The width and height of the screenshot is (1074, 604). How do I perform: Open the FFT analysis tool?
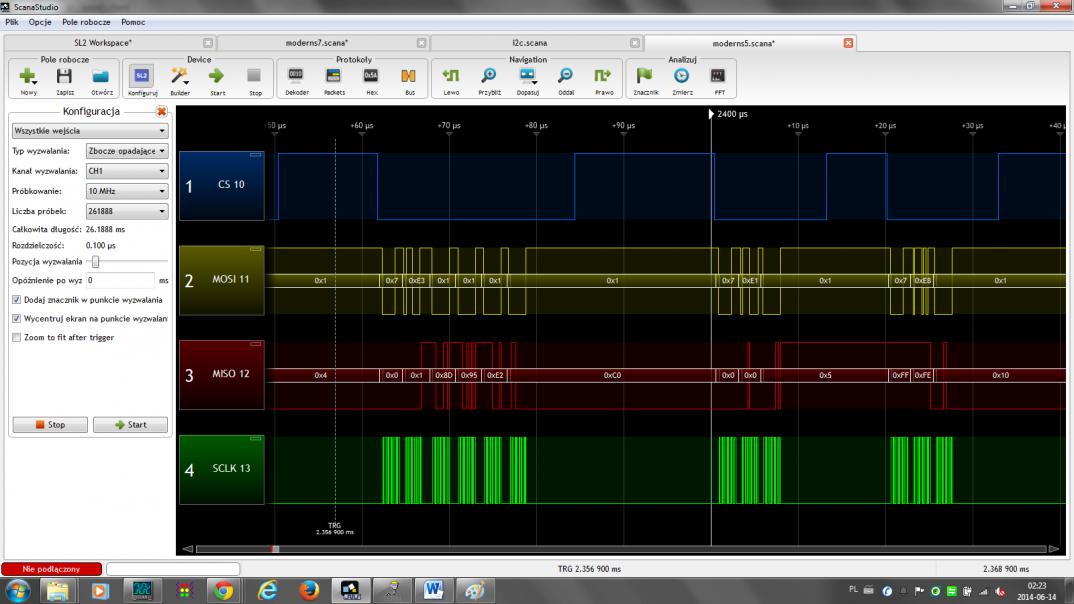pos(718,78)
